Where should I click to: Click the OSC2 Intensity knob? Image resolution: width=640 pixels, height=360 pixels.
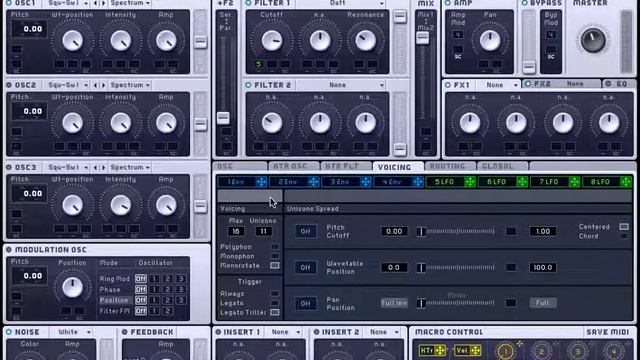pyautogui.click(x=121, y=123)
